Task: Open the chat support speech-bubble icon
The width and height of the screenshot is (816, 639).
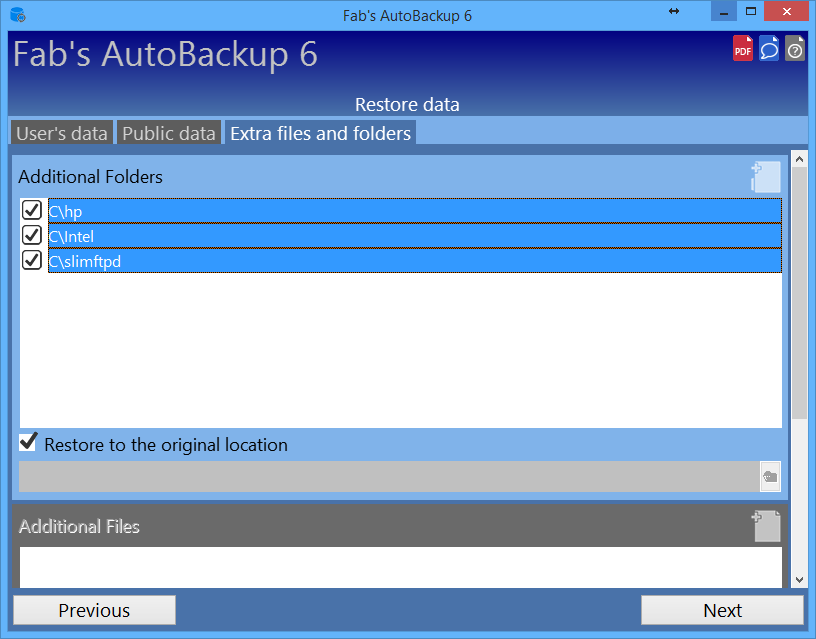Action: pyautogui.click(x=769, y=48)
